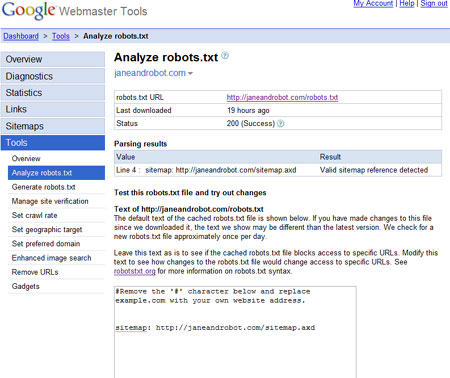Screen dimensions: 450x378
Task: Click the 'Last downloaded' label
Action: [144, 110]
